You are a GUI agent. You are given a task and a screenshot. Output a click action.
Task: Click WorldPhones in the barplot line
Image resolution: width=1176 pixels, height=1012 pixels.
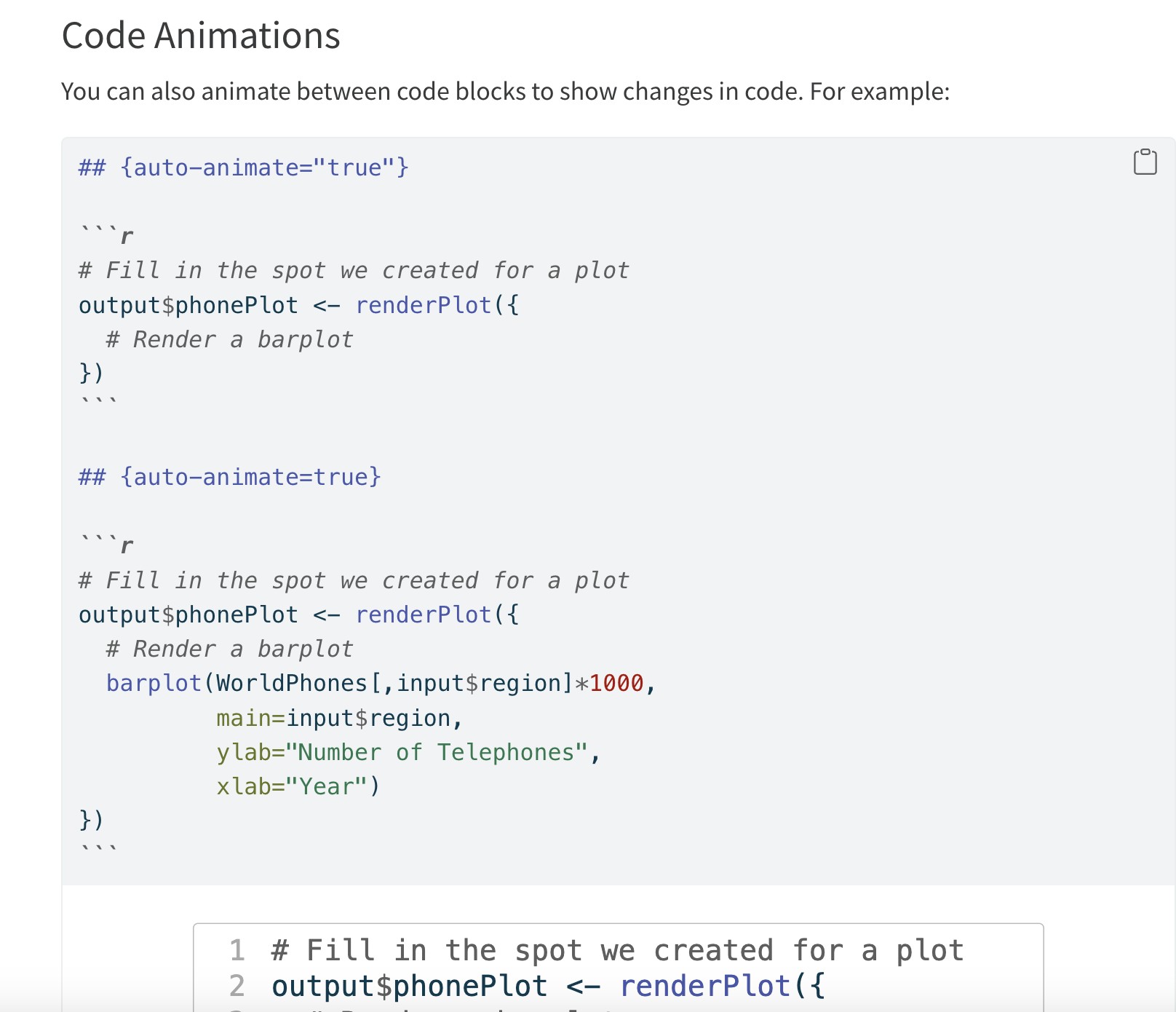tap(292, 683)
